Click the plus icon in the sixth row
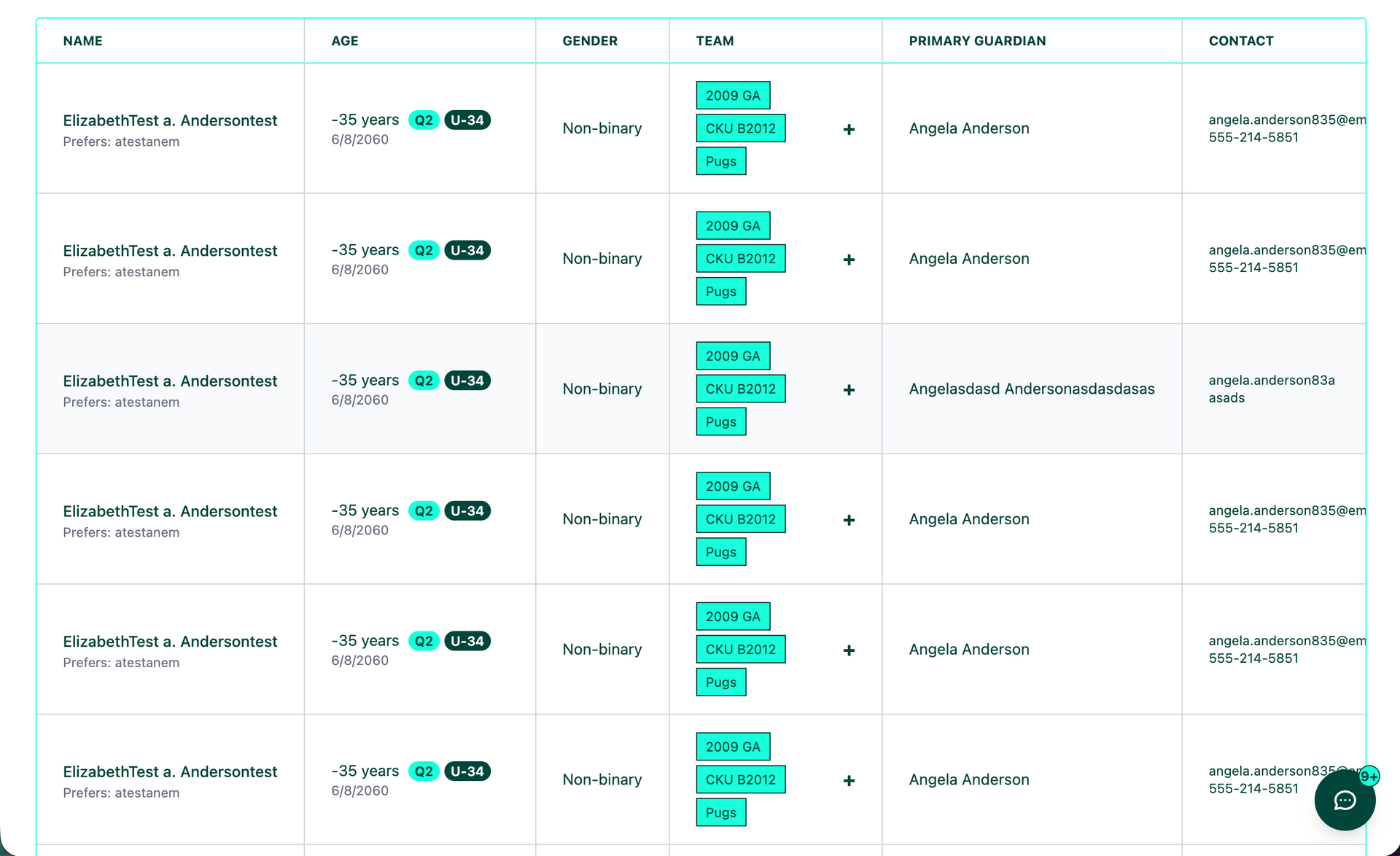The image size is (1400, 856). point(849,781)
